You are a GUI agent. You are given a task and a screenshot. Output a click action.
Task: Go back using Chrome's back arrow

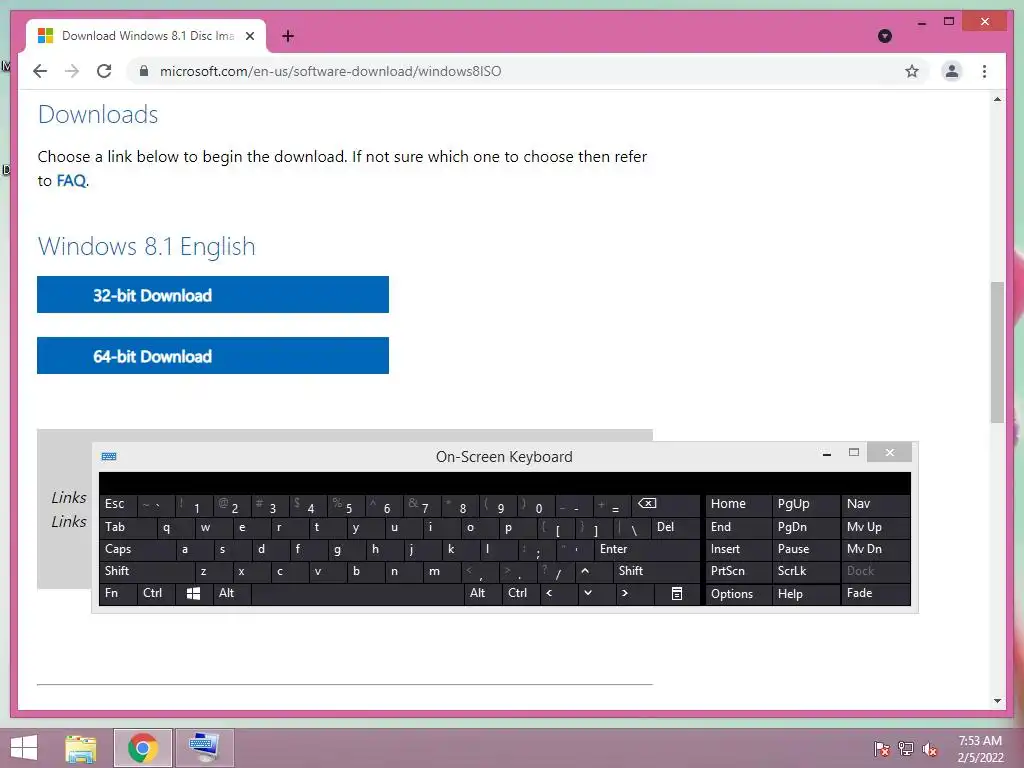tap(40, 71)
